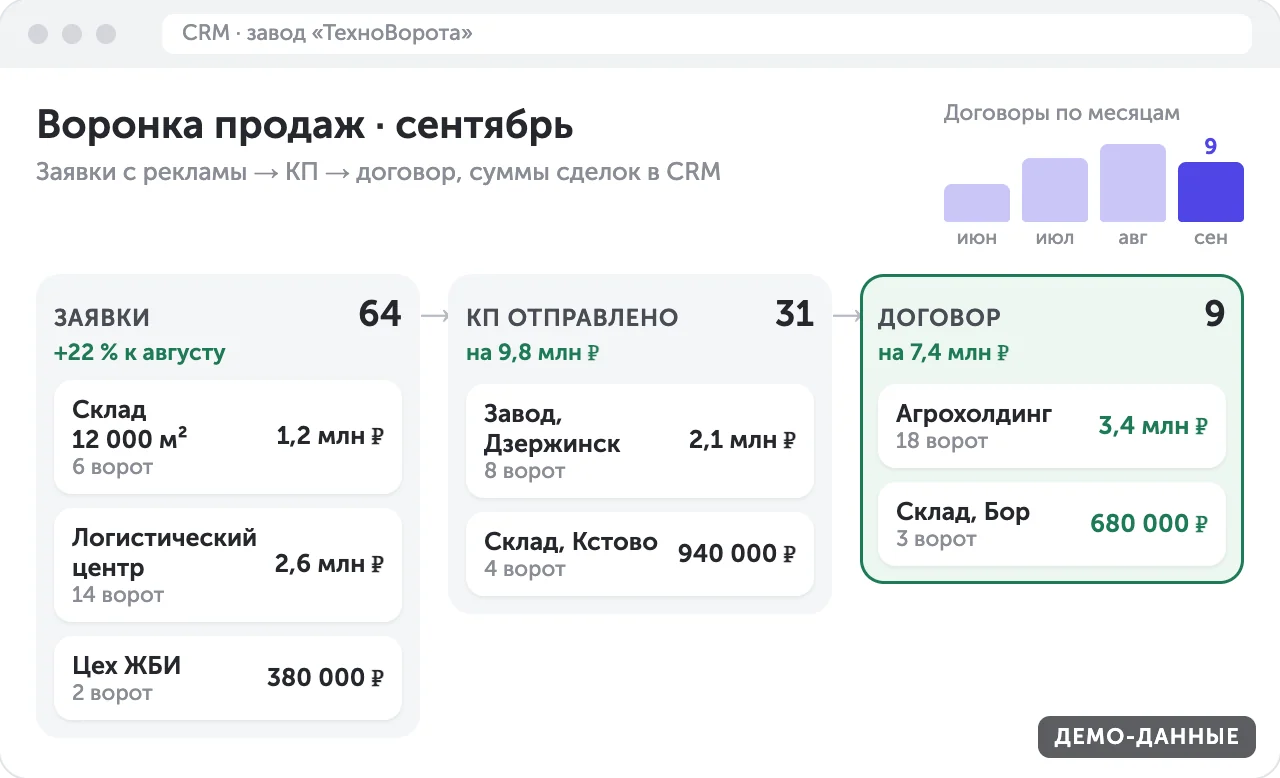Click the amount 940 000 ₽
Image resolution: width=1280 pixels, height=778 pixels.
point(737,554)
